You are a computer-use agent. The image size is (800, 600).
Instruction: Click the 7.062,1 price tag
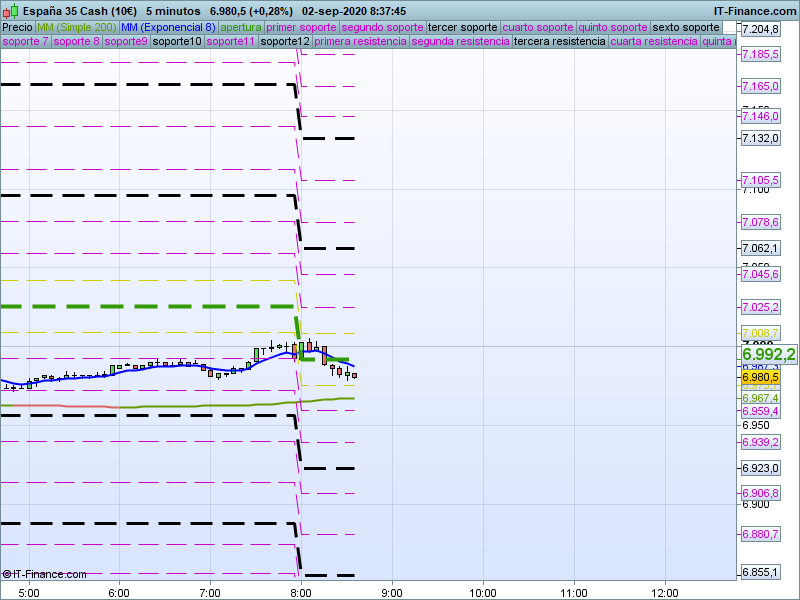(x=760, y=248)
